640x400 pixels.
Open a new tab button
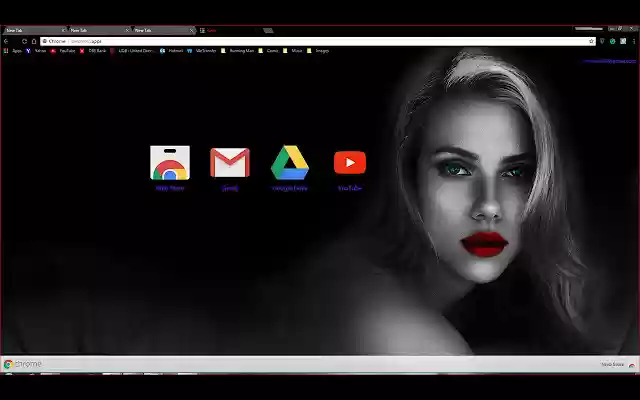click(268, 31)
